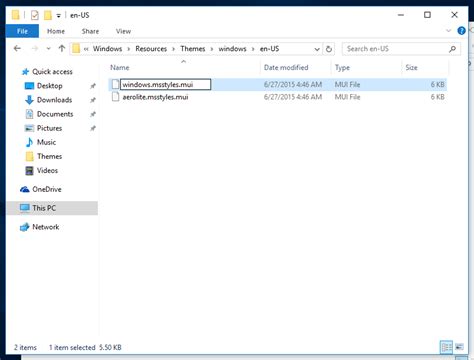Click the double chevron before Windows breadcrumb

point(86,49)
